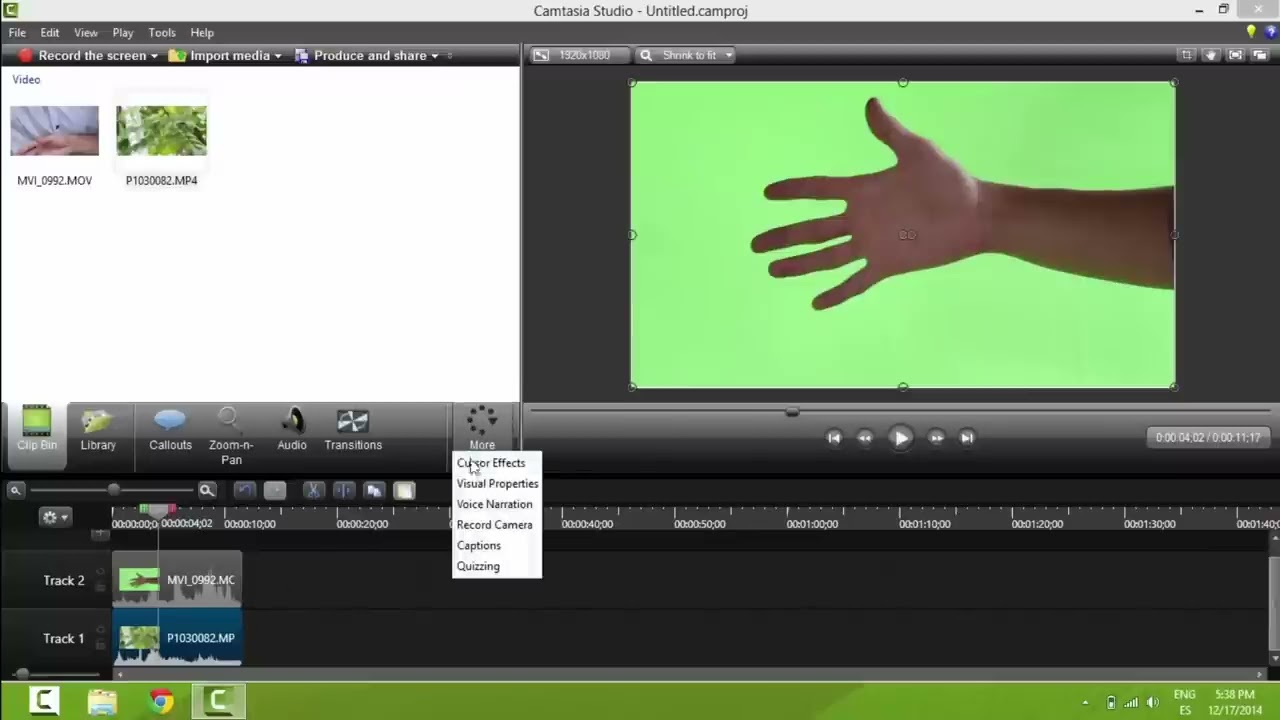The height and width of the screenshot is (720, 1280).
Task: Lock Track 1 with its lock icon
Action: pos(100,645)
